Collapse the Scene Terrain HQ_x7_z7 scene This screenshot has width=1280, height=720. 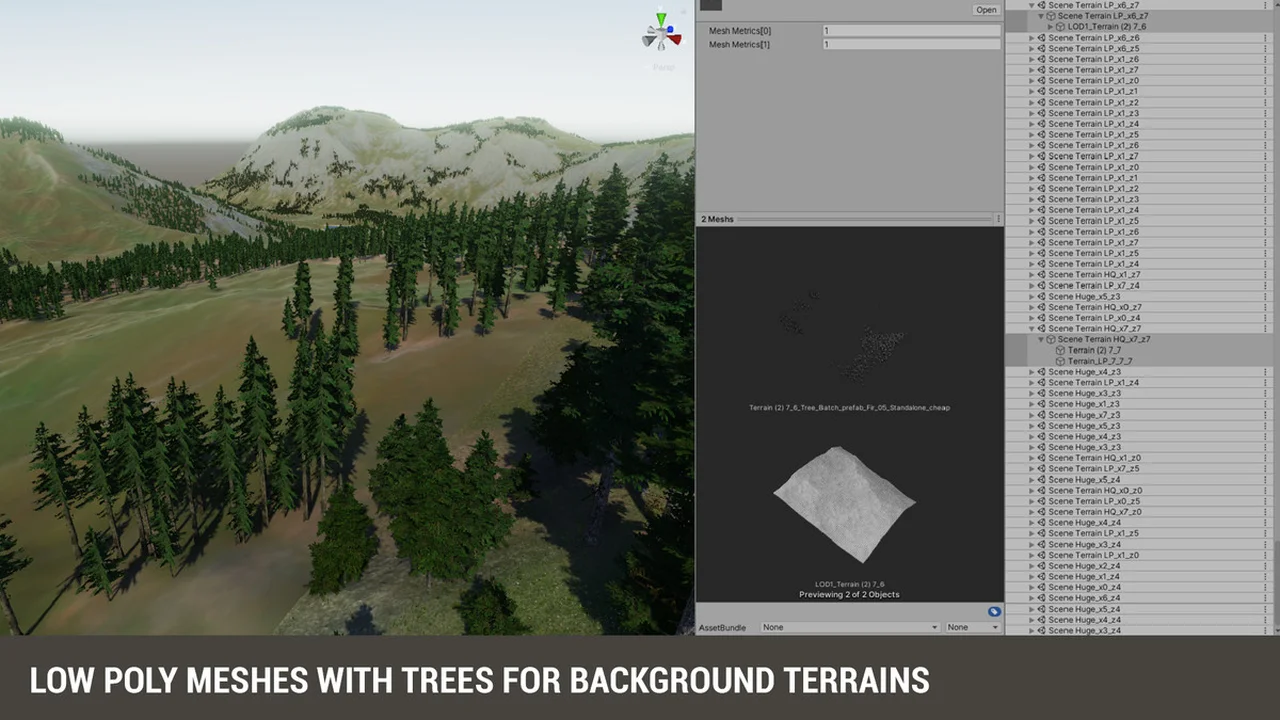coord(1032,329)
